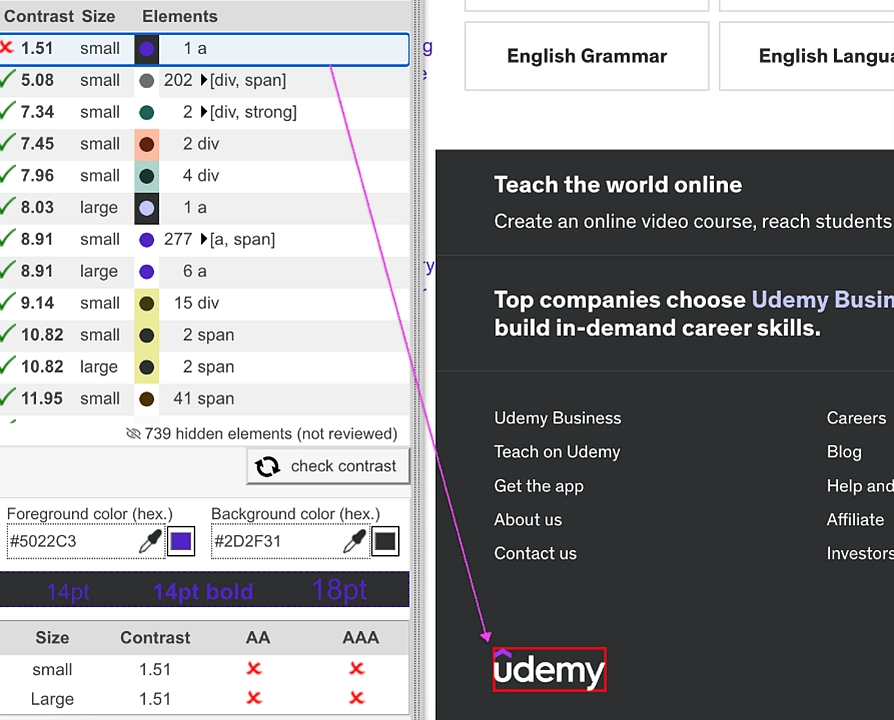Open the background color swatch picker

(x=385, y=541)
